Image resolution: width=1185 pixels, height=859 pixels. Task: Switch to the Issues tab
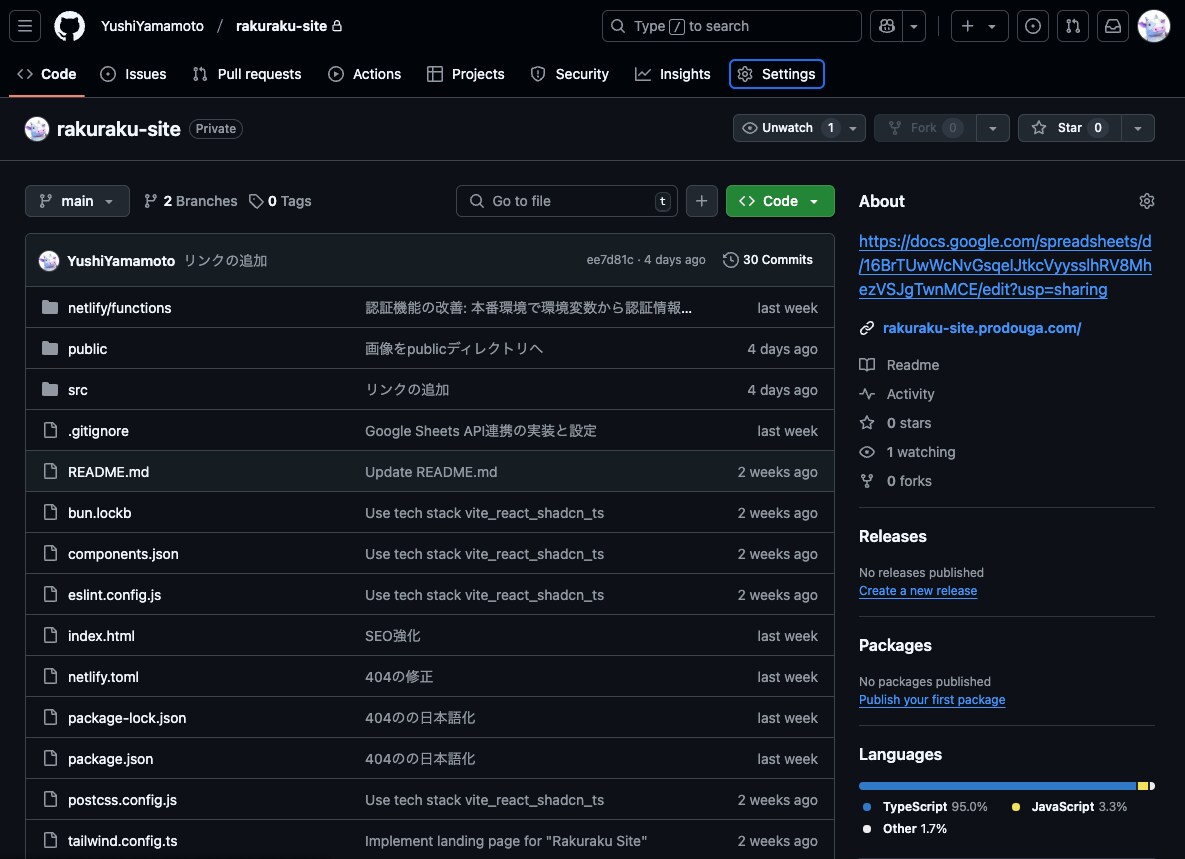pyautogui.click(x=134, y=74)
